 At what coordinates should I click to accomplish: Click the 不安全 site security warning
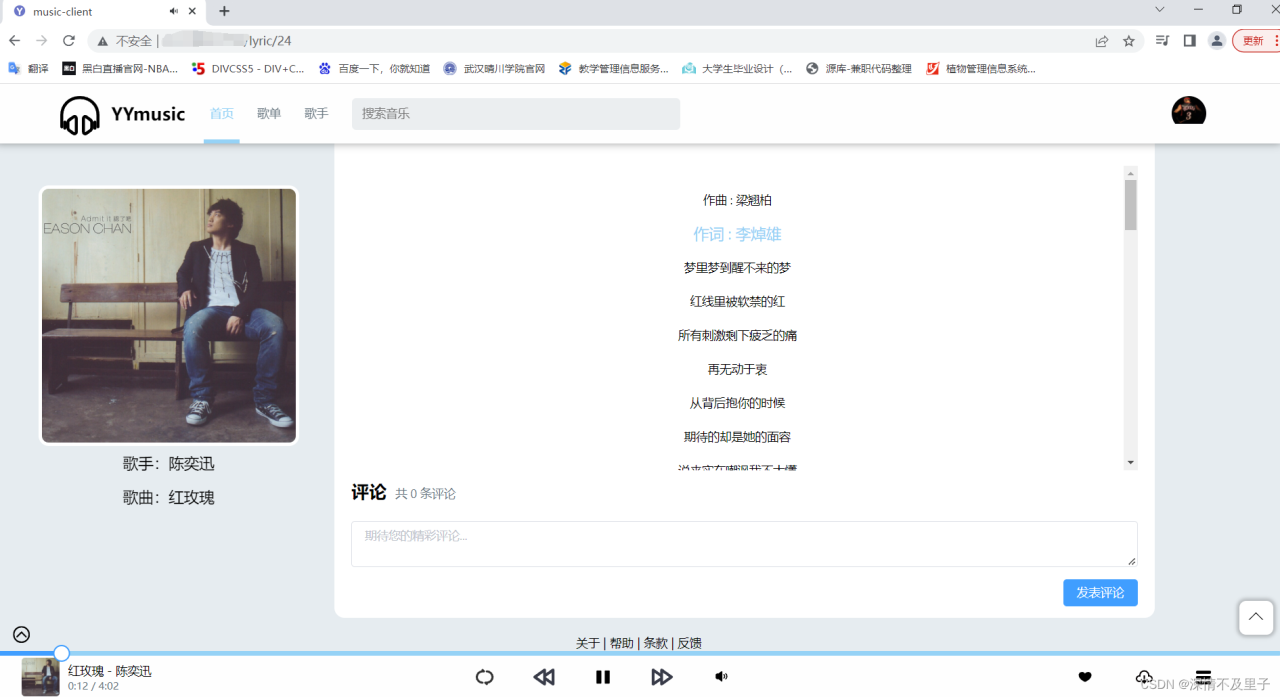[x=125, y=41]
